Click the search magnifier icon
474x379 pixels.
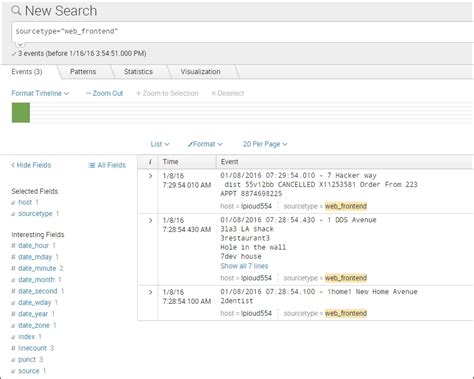click(16, 11)
